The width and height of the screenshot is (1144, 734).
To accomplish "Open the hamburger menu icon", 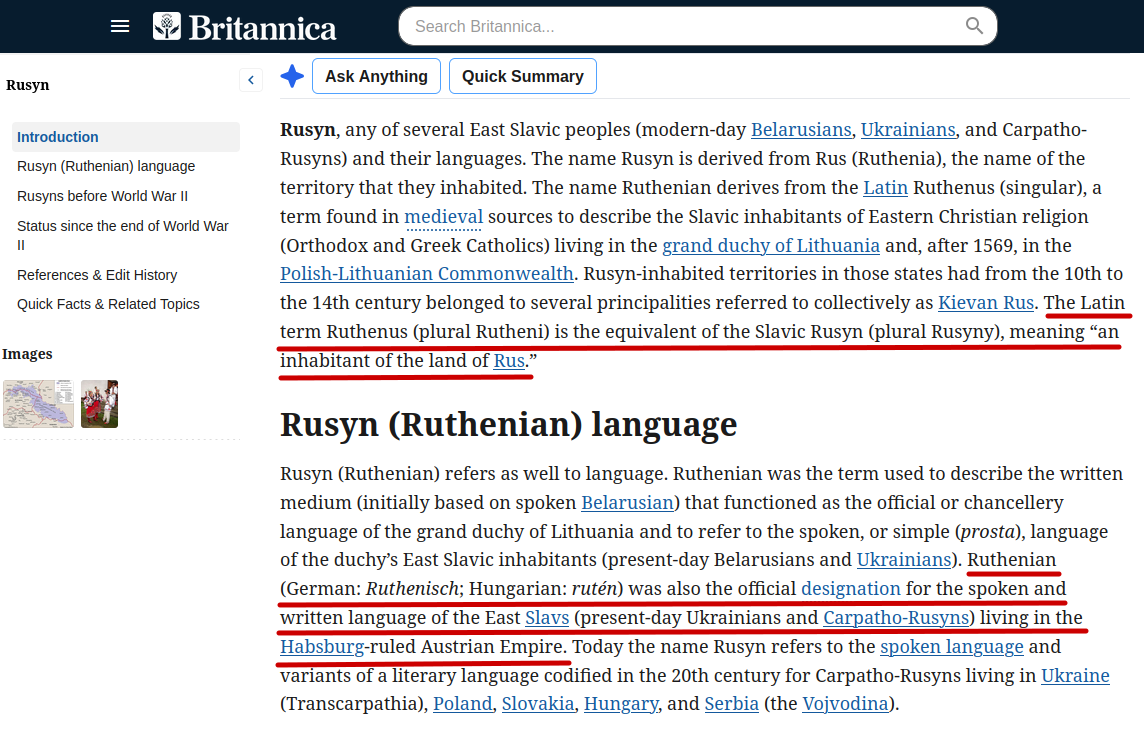I will 120,26.
